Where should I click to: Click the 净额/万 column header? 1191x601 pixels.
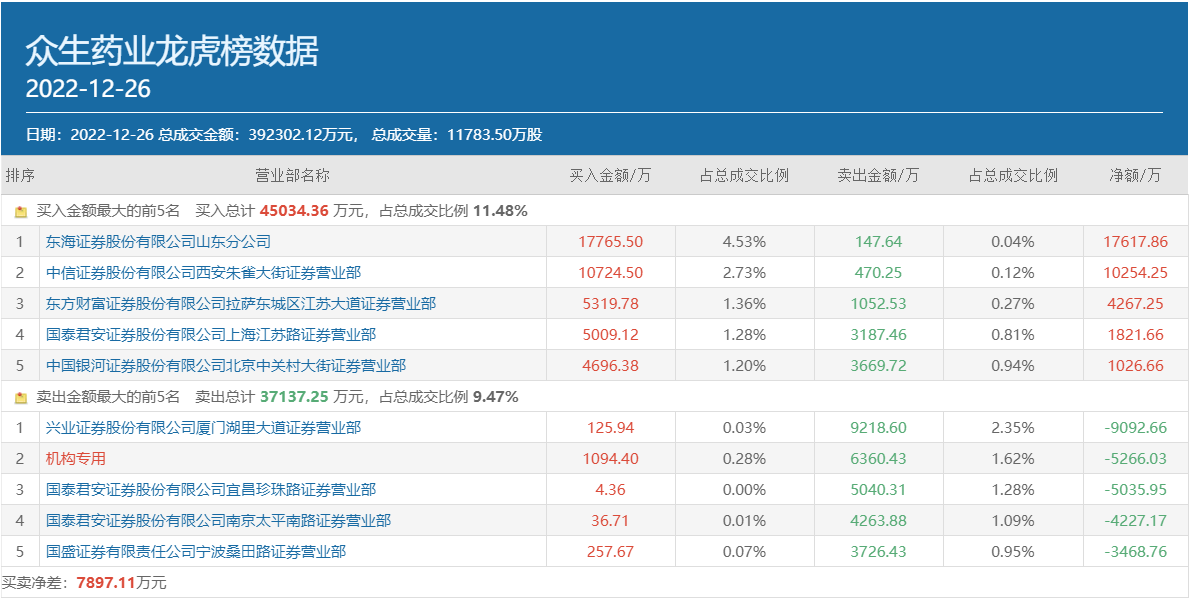coord(1135,176)
